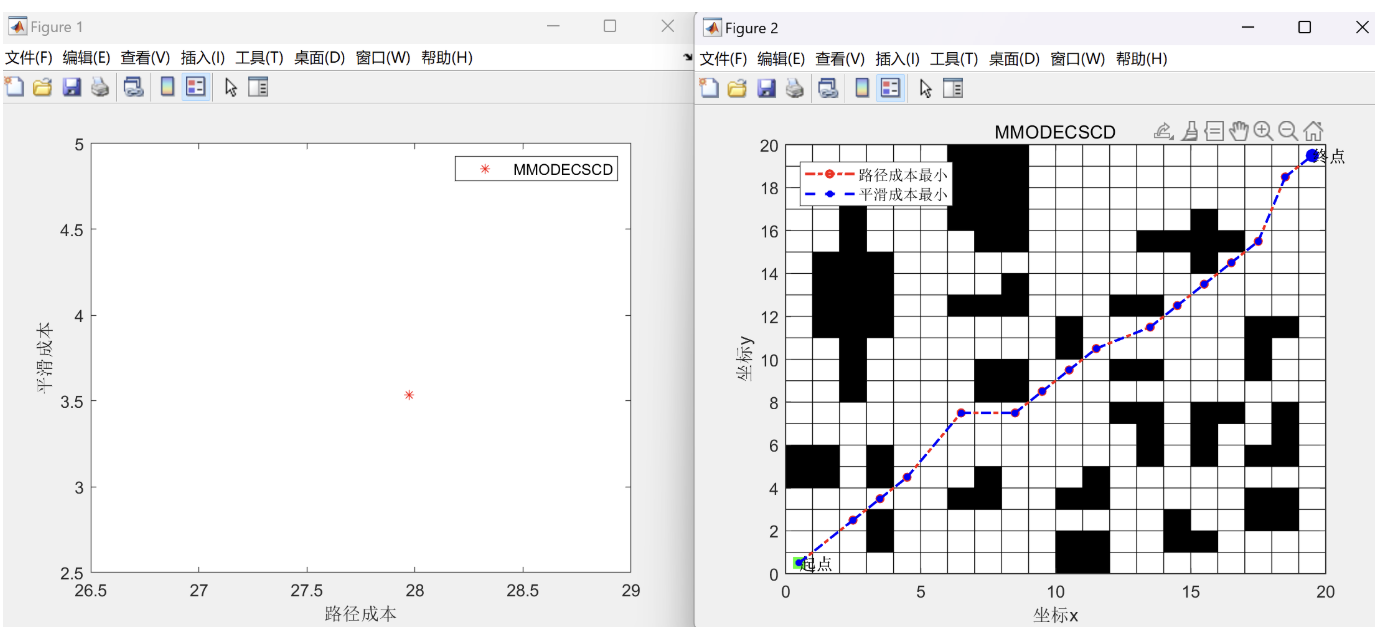Insert Colorbar via Figure 2 toolbar
Viewport: 1384px width, 640px height.
click(861, 89)
